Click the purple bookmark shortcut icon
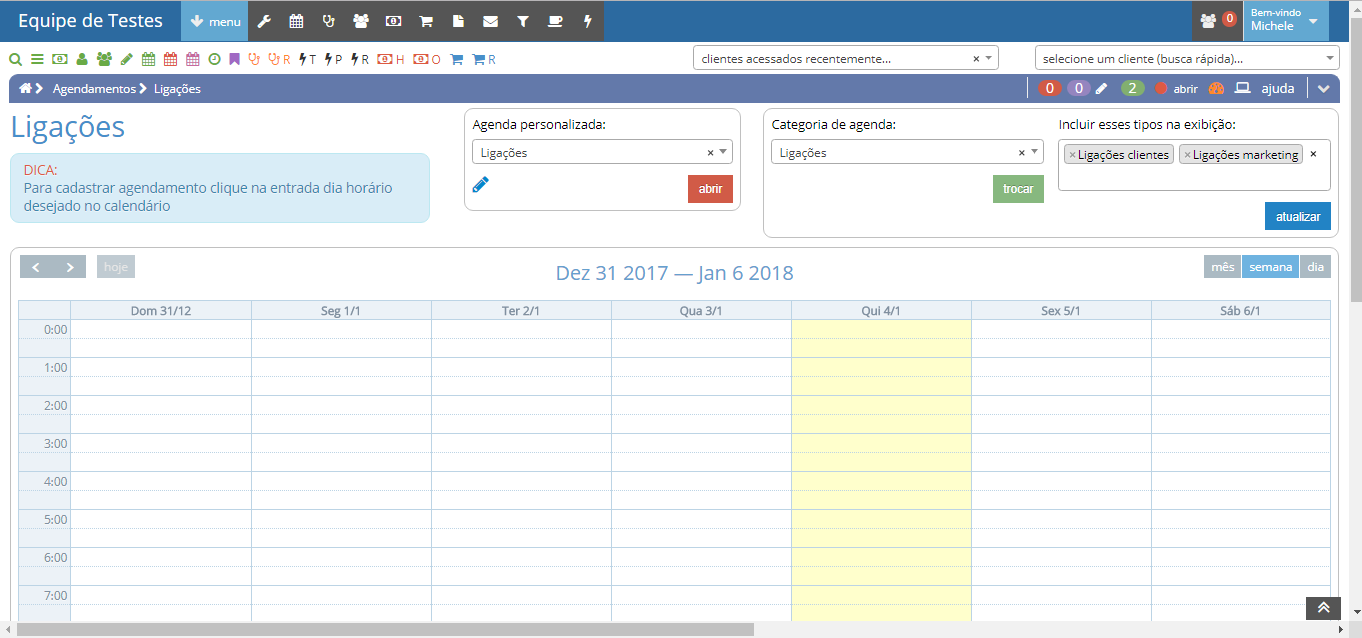The width and height of the screenshot is (1362, 638). point(234,59)
